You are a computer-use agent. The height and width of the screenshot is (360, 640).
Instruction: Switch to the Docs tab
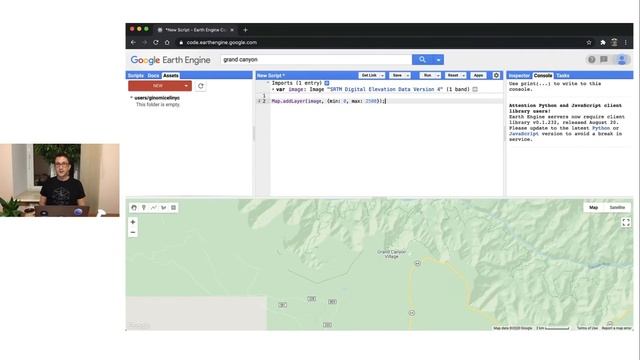pyautogui.click(x=153, y=76)
